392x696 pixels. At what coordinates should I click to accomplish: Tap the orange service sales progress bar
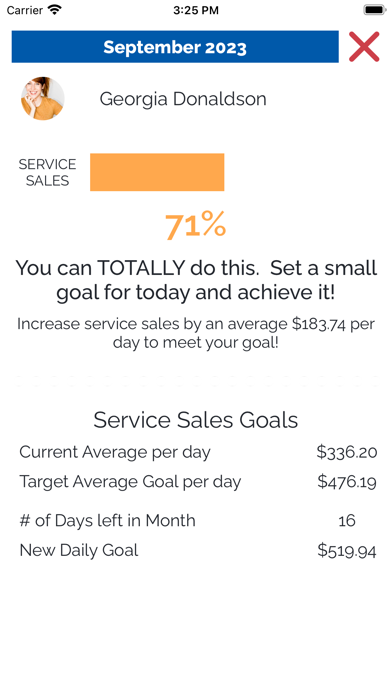157,172
